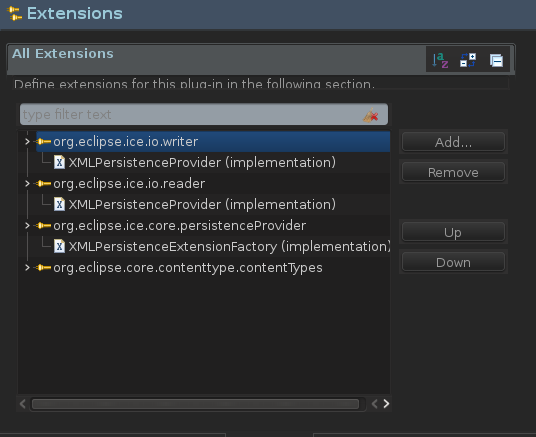Toggle the org.eclipse.ice.core.persistenceProvider expander

[x=27, y=225]
